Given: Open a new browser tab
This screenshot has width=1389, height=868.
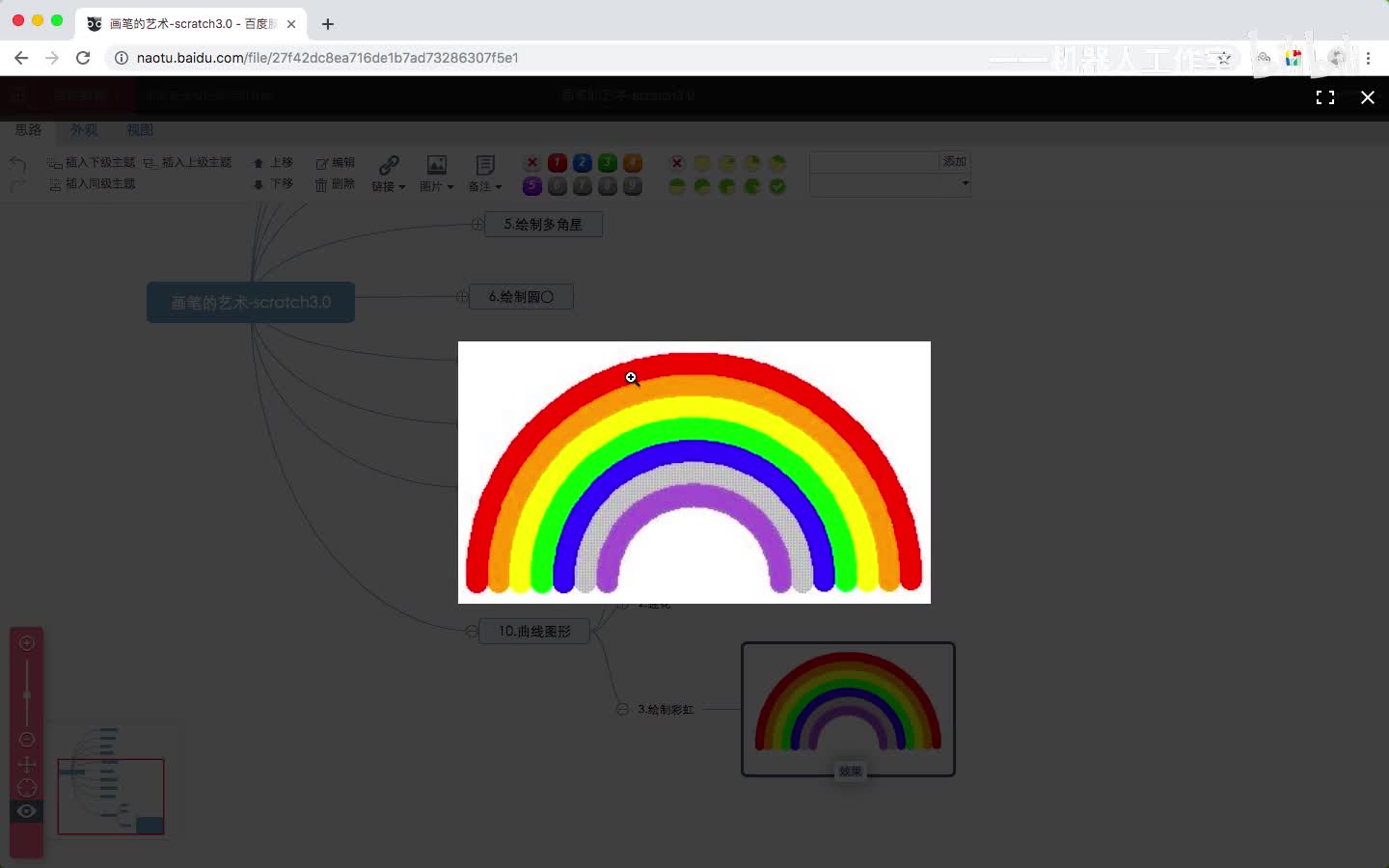Looking at the screenshot, I should (328, 24).
